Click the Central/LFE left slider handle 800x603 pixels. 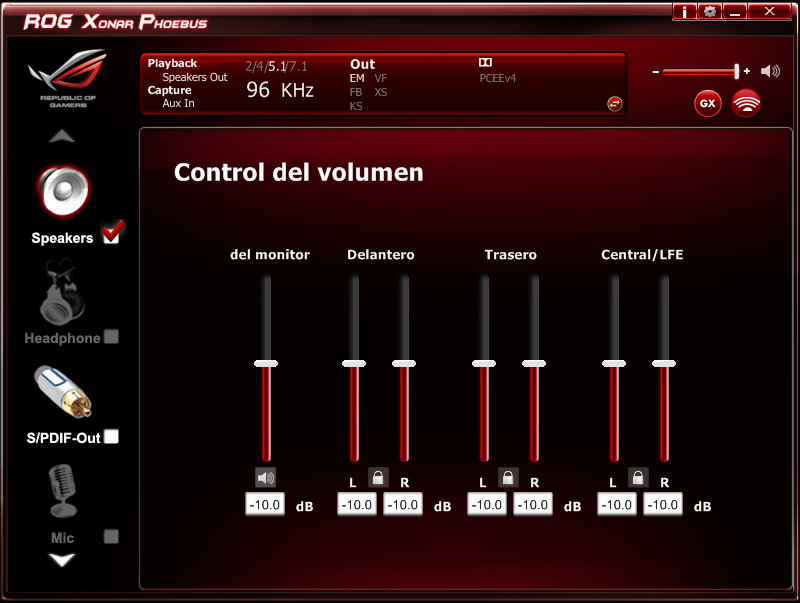(614, 363)
